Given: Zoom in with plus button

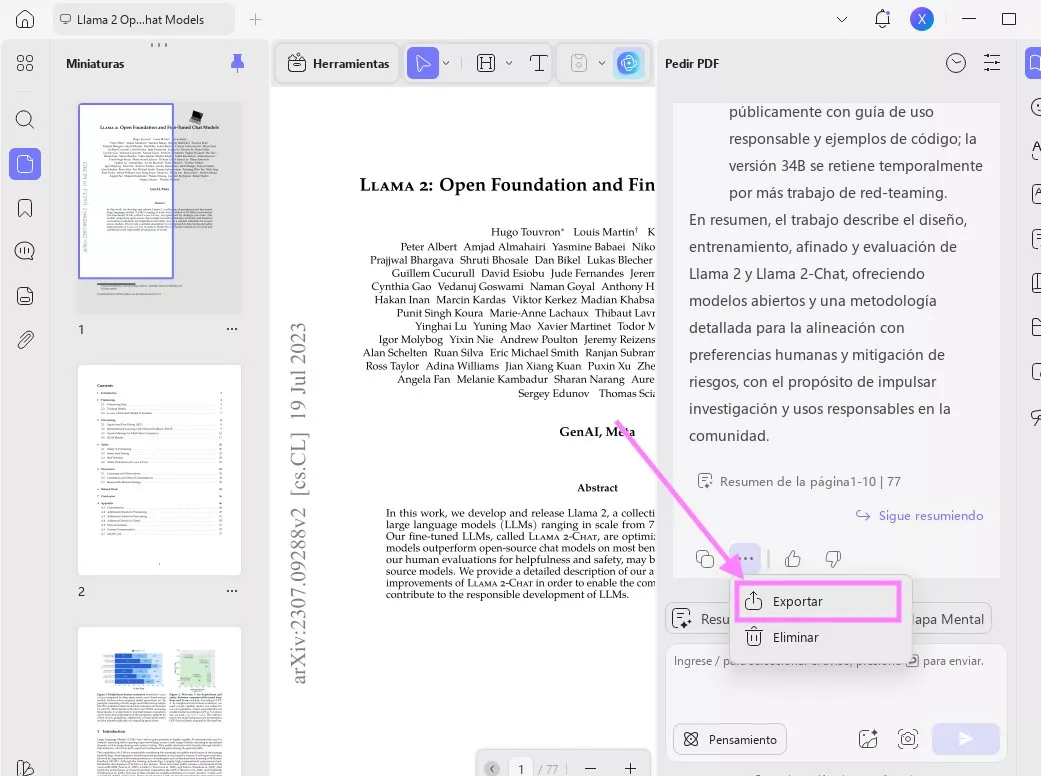Looking at the screenshot, I should coord(630,768).
